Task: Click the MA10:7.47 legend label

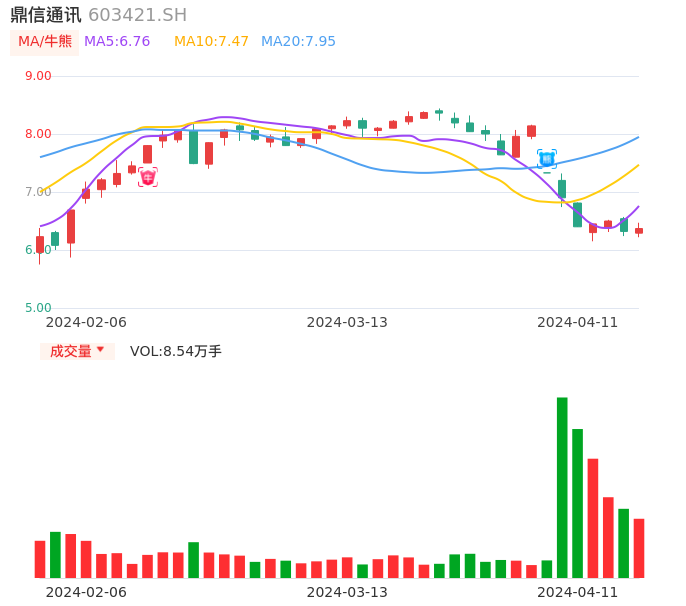Action: [x=211, y=42]
